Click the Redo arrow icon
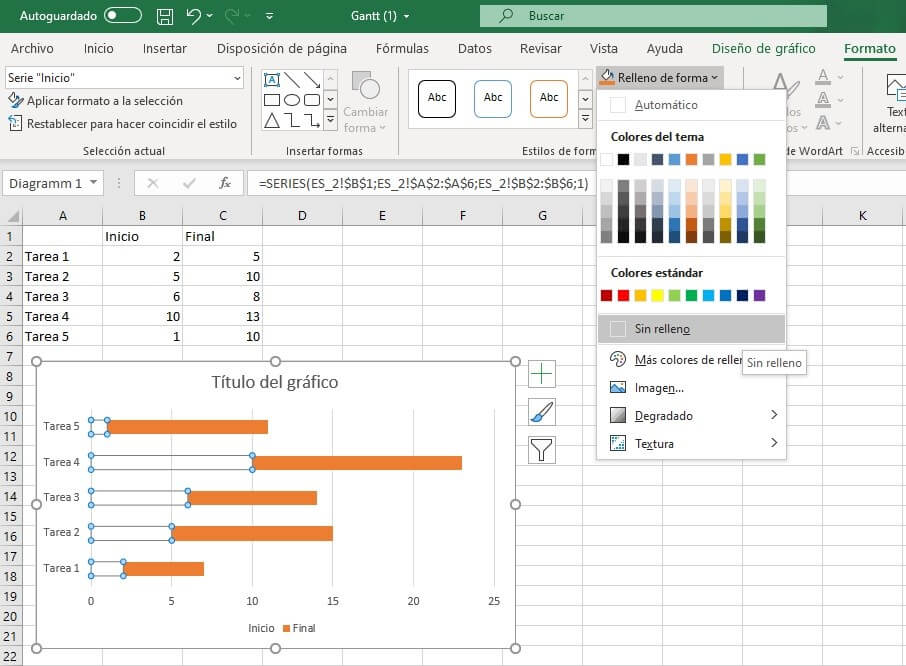 (x=232, y=16)
